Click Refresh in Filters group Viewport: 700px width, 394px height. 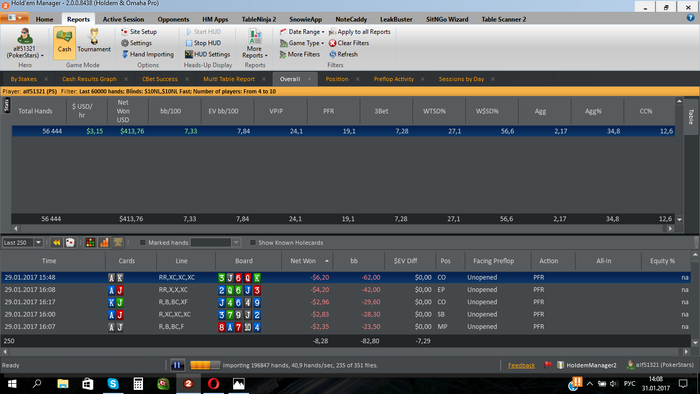[343, 54]
